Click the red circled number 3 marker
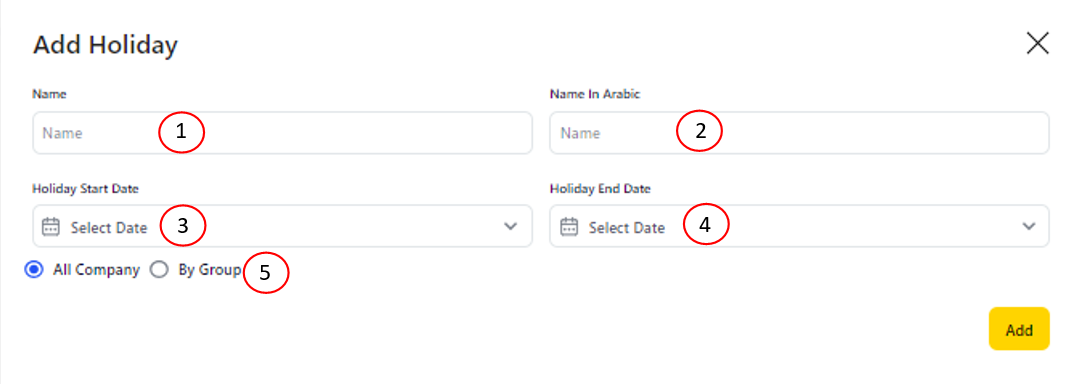 [183, 226]
